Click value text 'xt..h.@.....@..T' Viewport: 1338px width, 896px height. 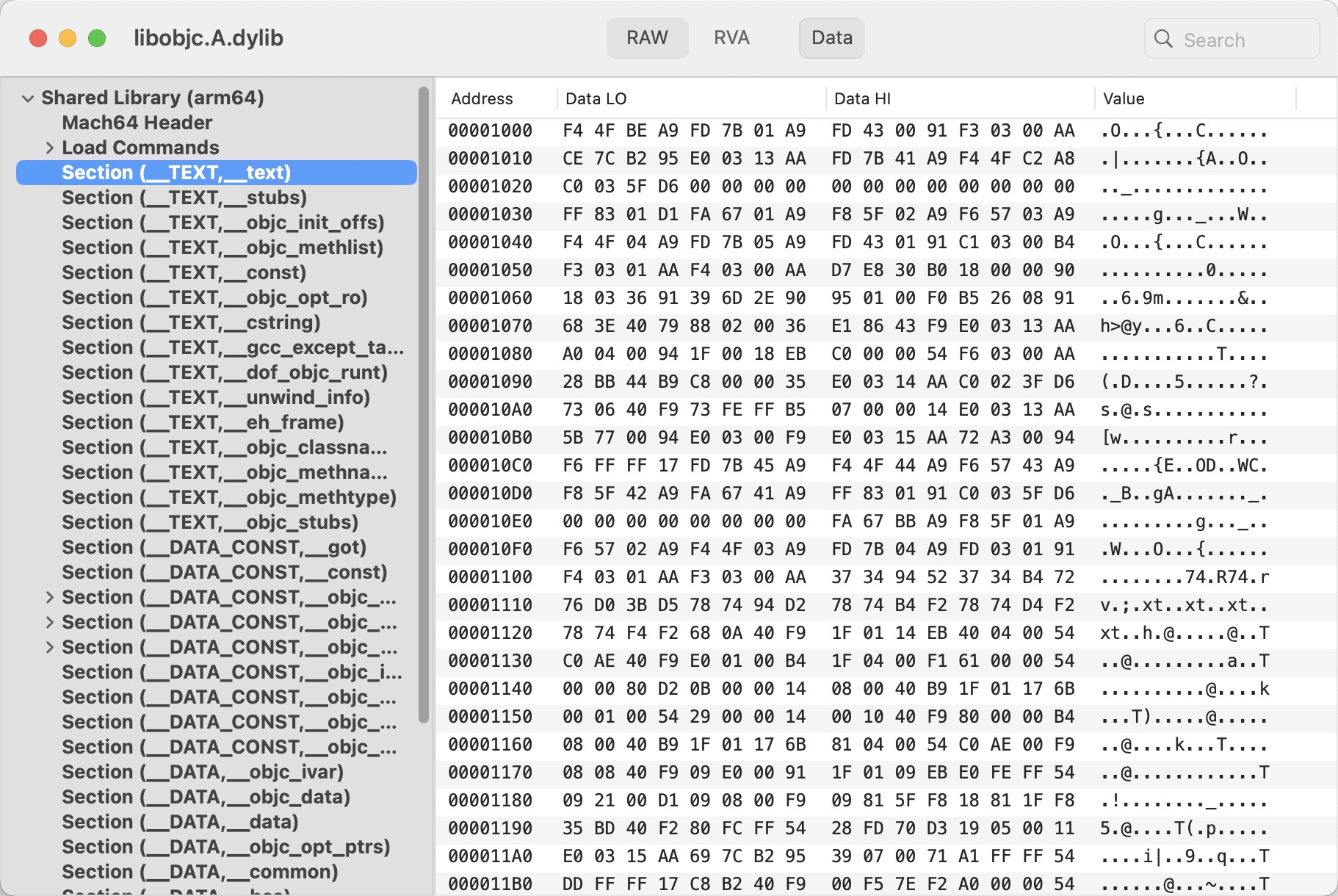1184,633
